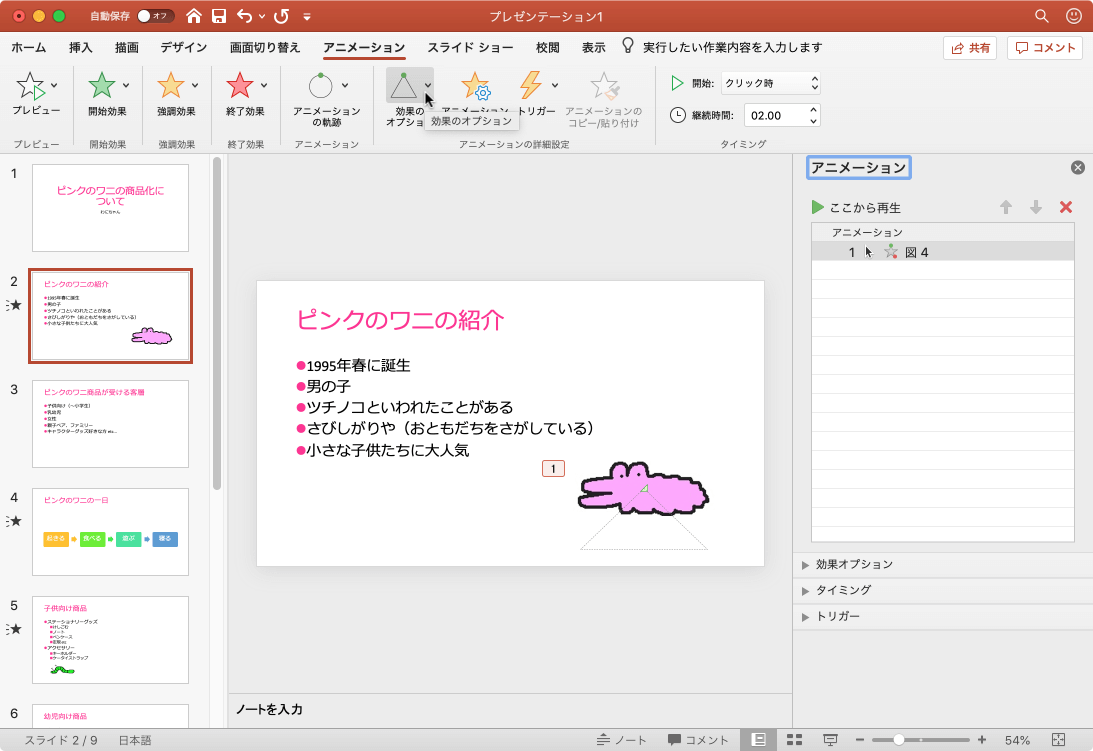
Task: Select the slide 4 thumbnail
Action: [110, 532]
